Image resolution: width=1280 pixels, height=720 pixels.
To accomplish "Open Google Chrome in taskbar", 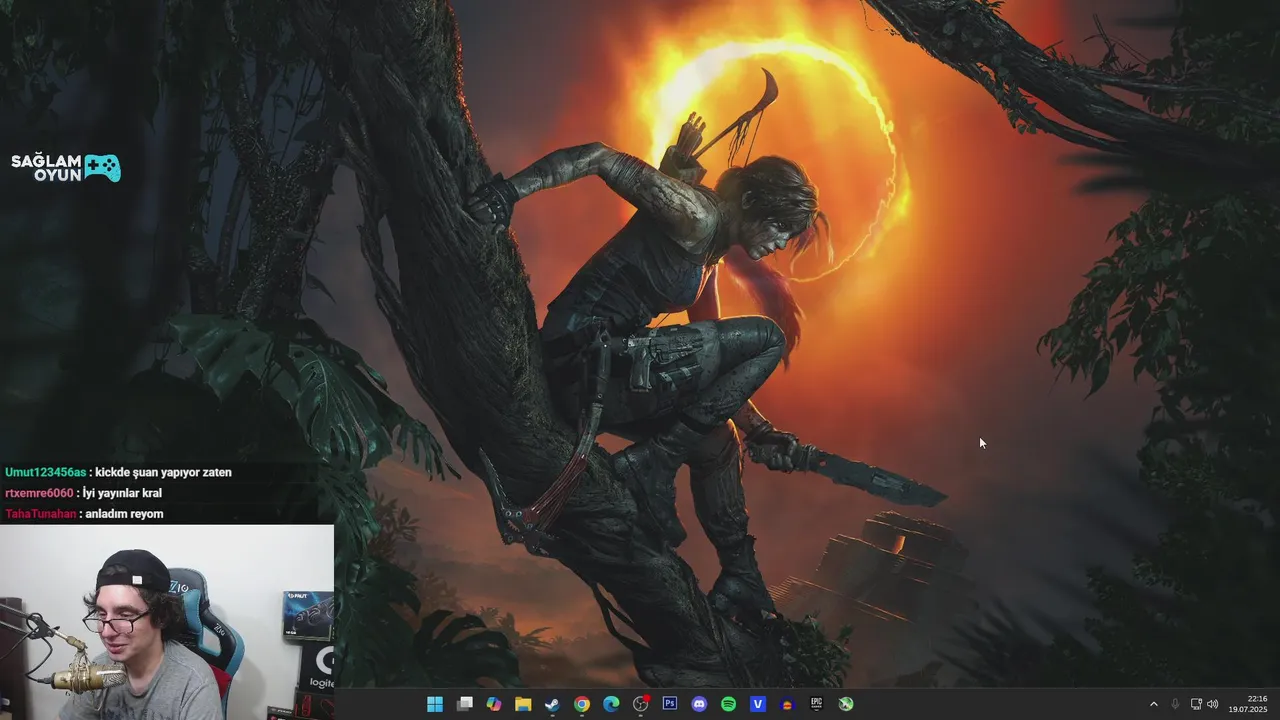I will tap(582, 704).
